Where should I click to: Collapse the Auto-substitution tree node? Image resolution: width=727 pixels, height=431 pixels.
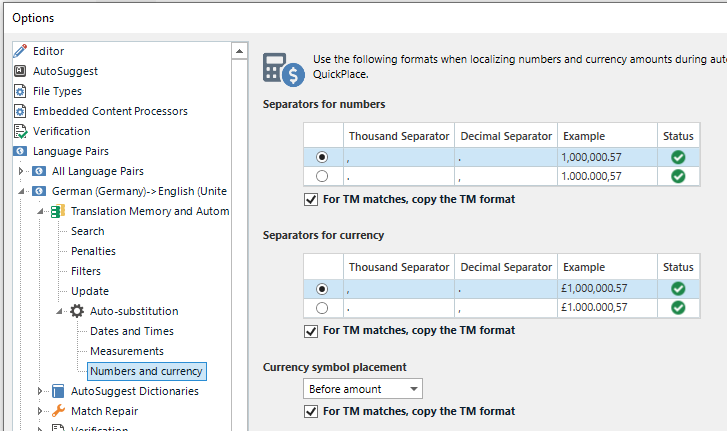[x=60, y=311]
